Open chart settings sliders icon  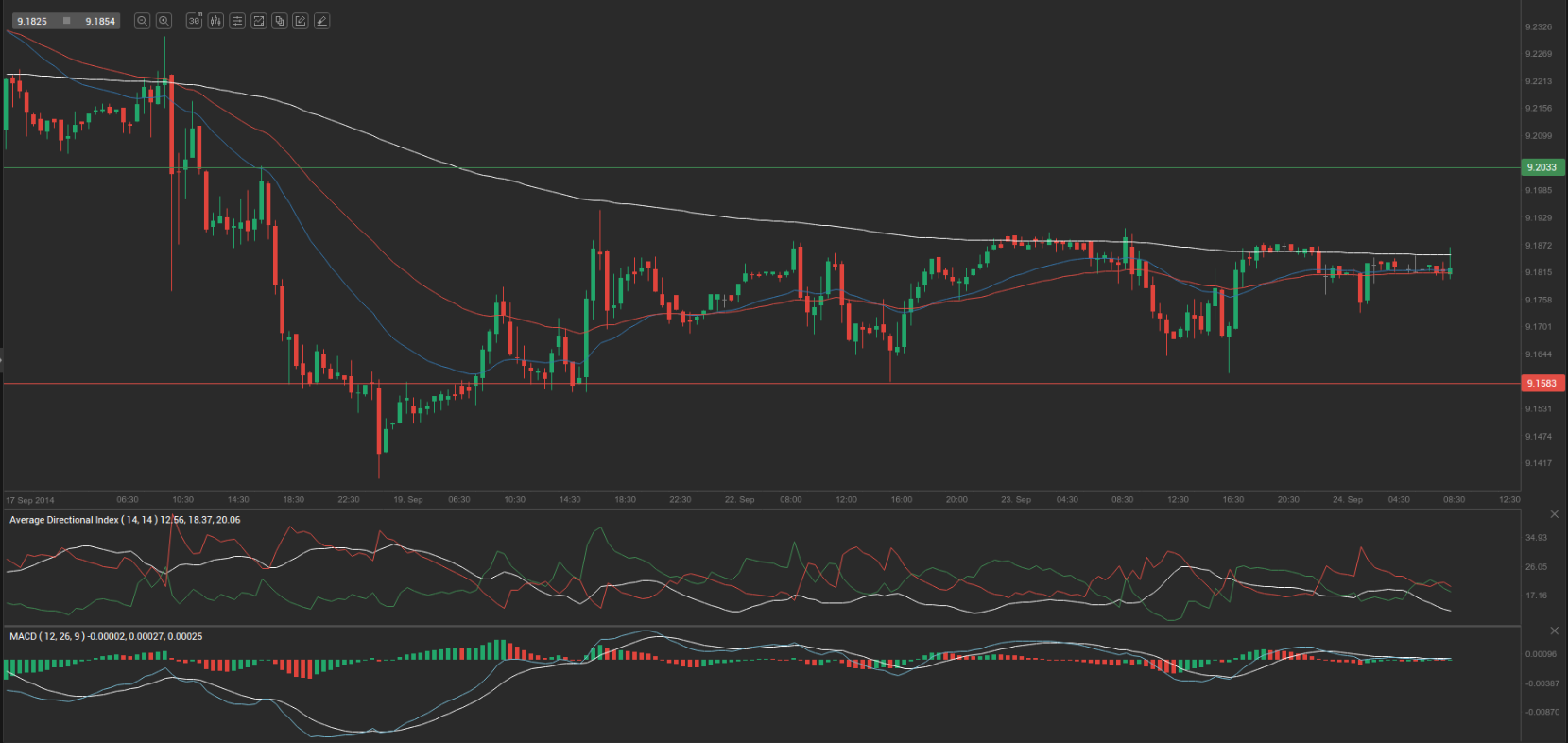coord(237,21)
